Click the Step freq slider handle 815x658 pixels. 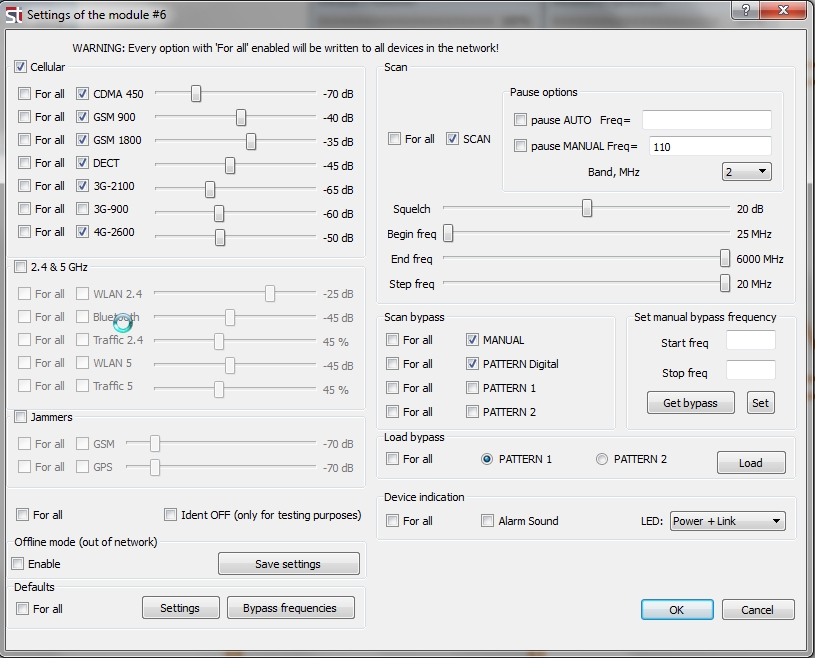point(725,283)
